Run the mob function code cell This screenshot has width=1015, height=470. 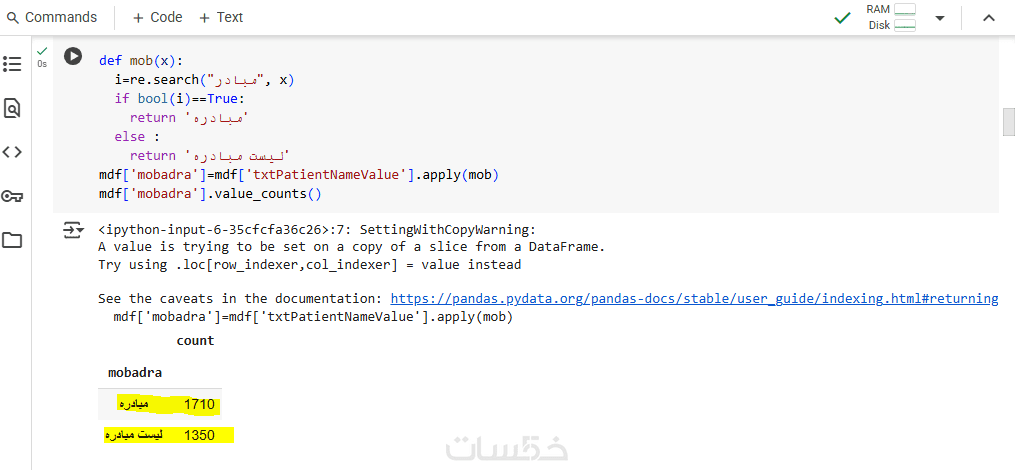[73, 56]
